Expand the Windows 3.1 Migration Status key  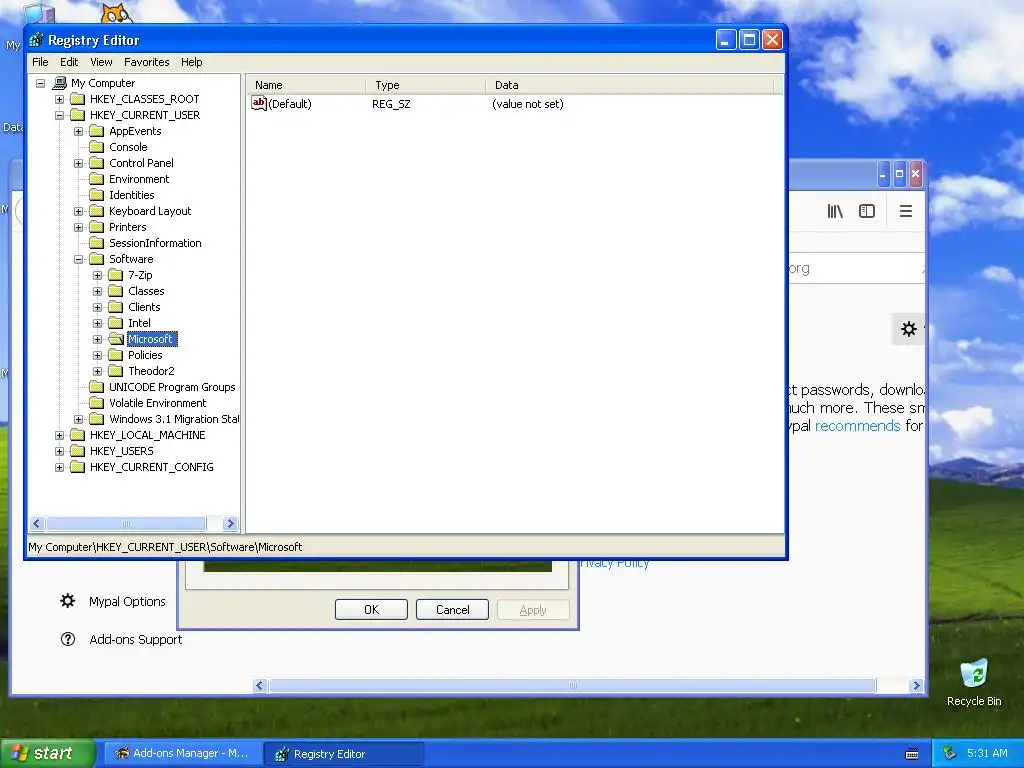[78, 419]
